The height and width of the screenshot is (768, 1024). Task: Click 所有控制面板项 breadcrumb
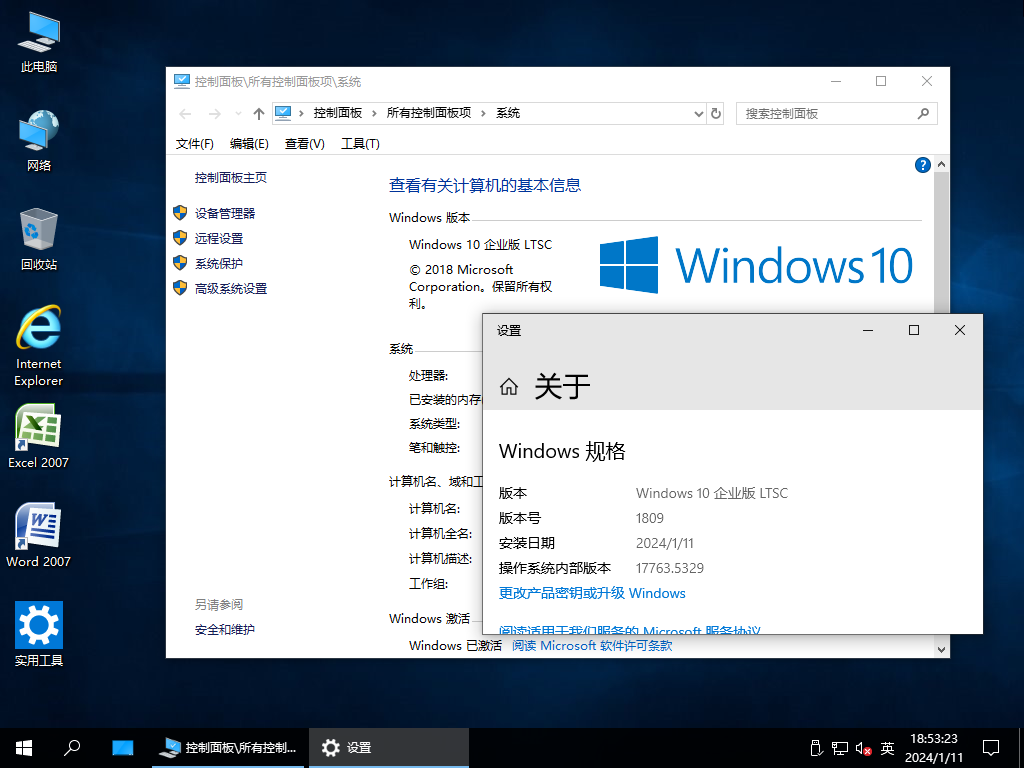pos(428,113)
